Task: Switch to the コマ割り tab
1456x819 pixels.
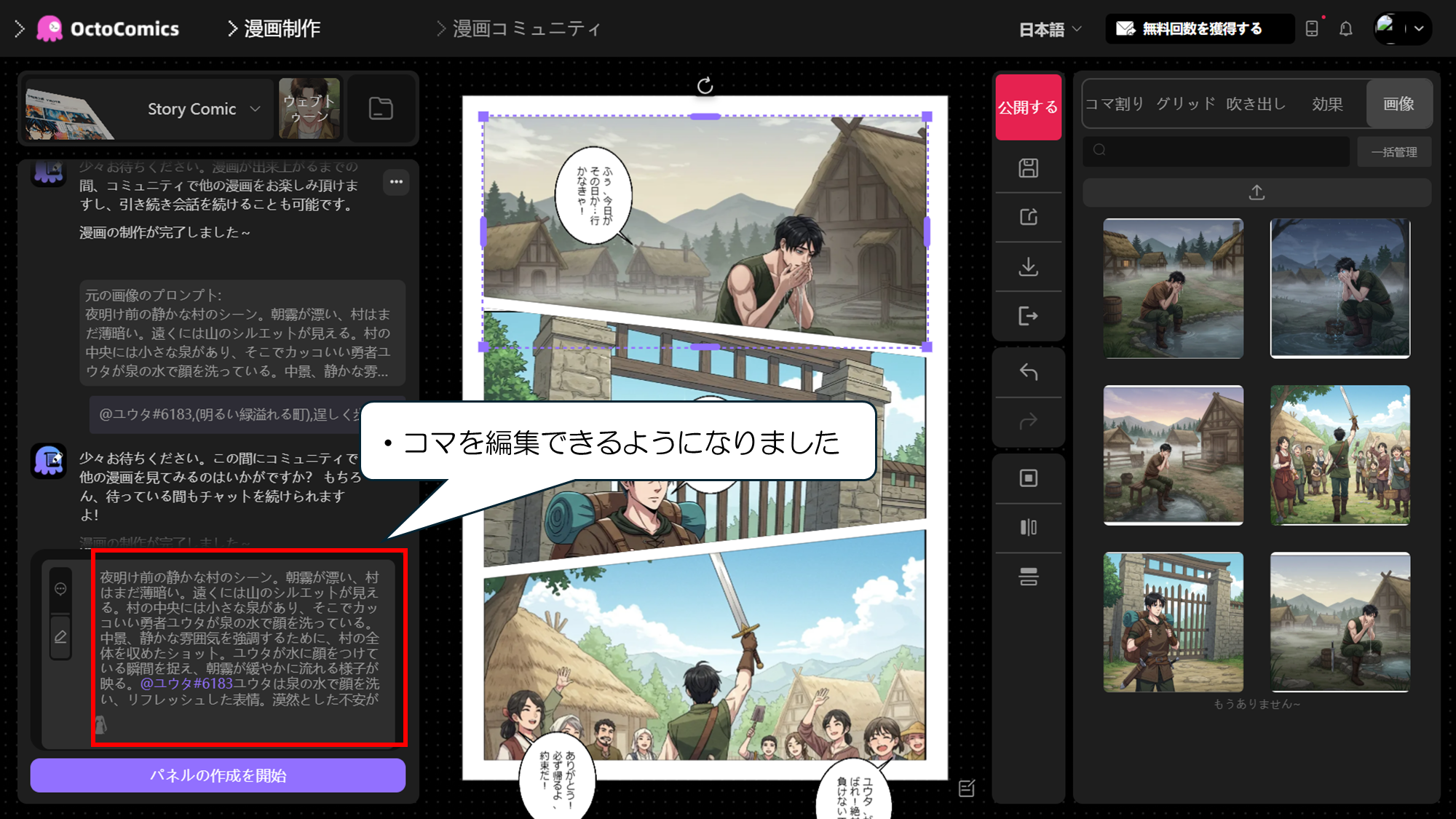Action: click(x=1115, y=104)
